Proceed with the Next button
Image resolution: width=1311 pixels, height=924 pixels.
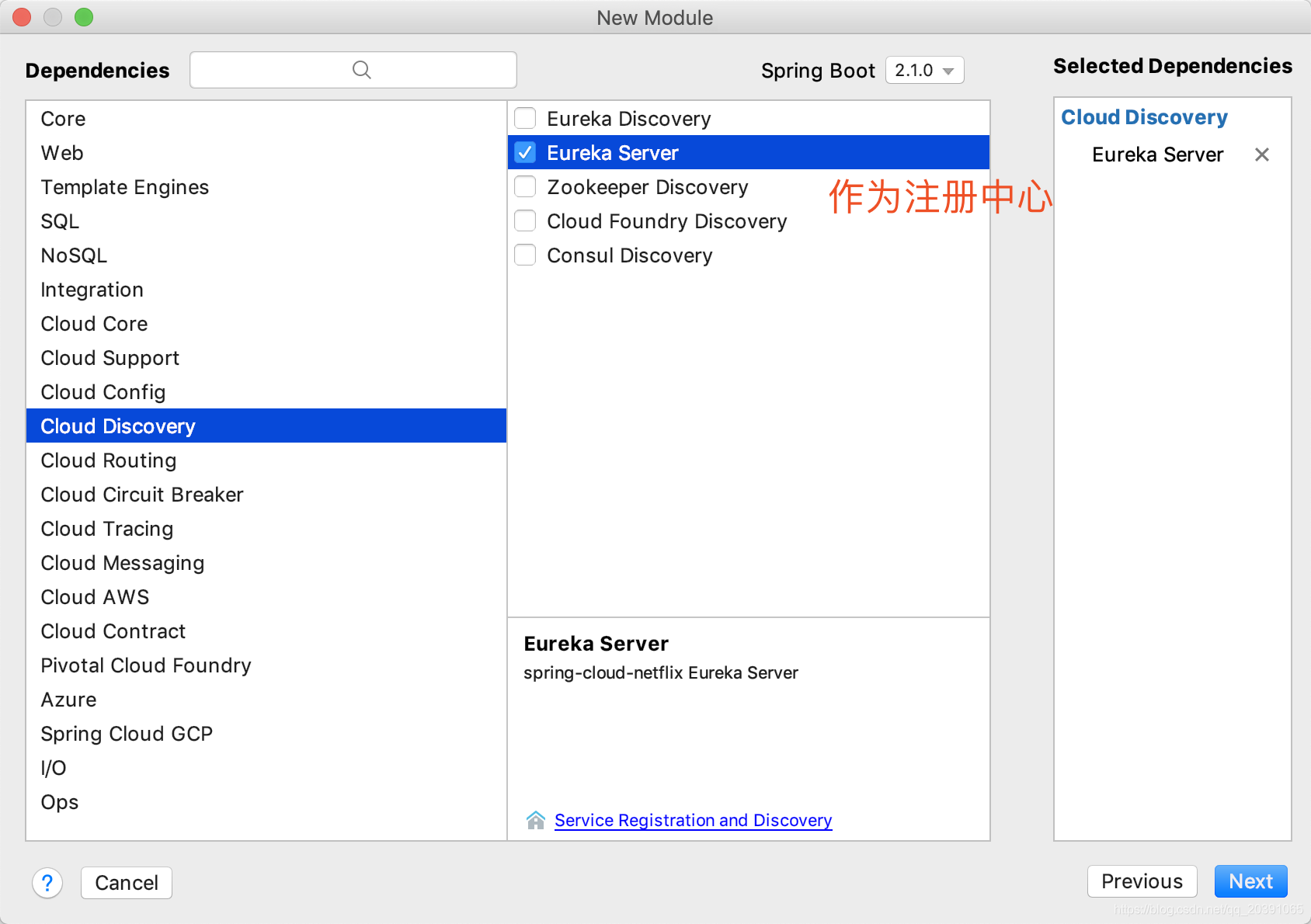(1250, 881)
